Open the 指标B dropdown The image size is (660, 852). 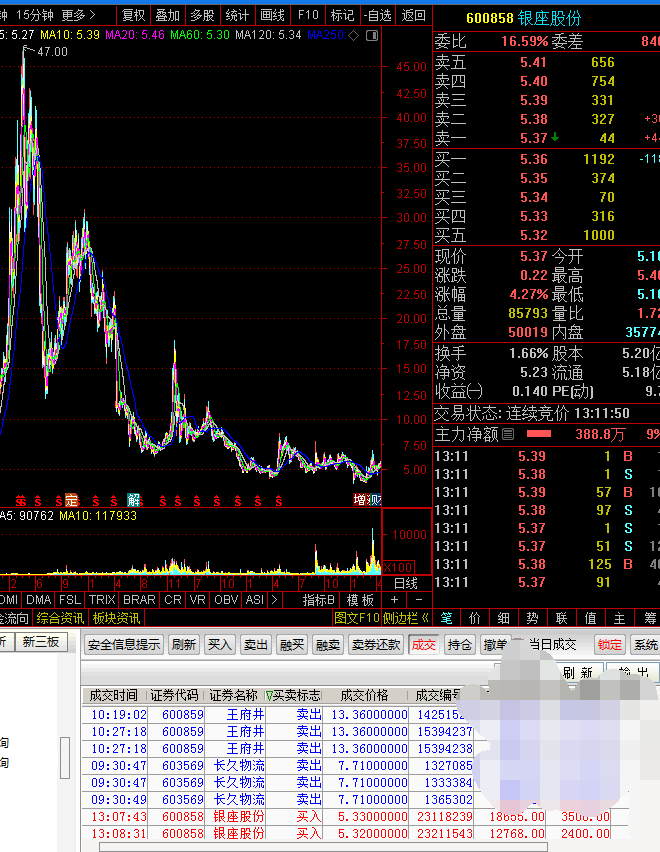coord(319,600)
